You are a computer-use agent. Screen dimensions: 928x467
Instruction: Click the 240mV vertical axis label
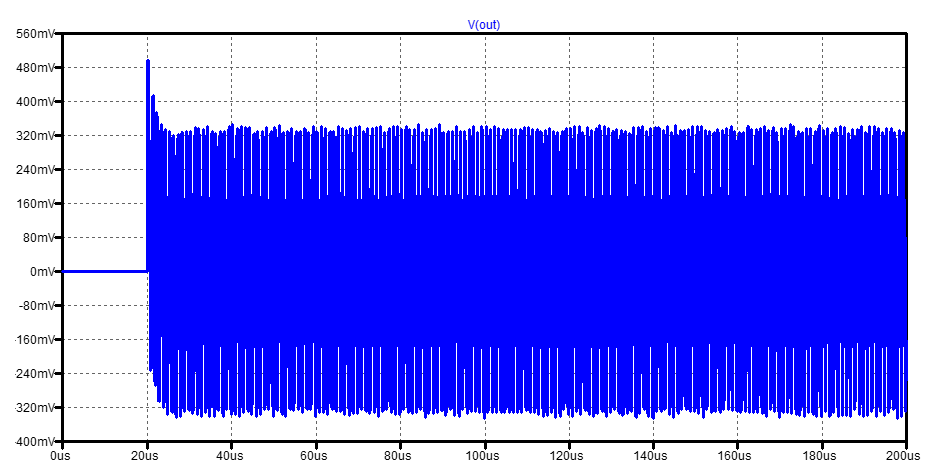(36, 170)
